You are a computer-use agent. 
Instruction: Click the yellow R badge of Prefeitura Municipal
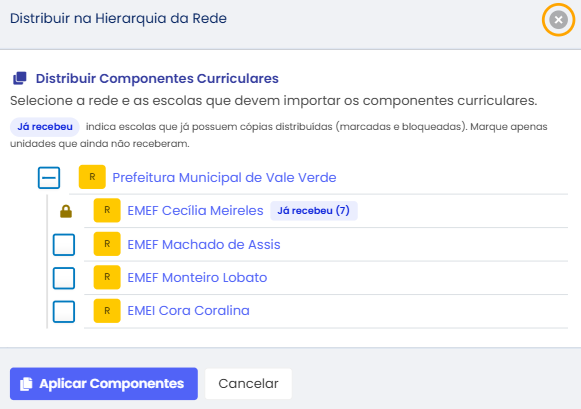[x=92, y=177]
